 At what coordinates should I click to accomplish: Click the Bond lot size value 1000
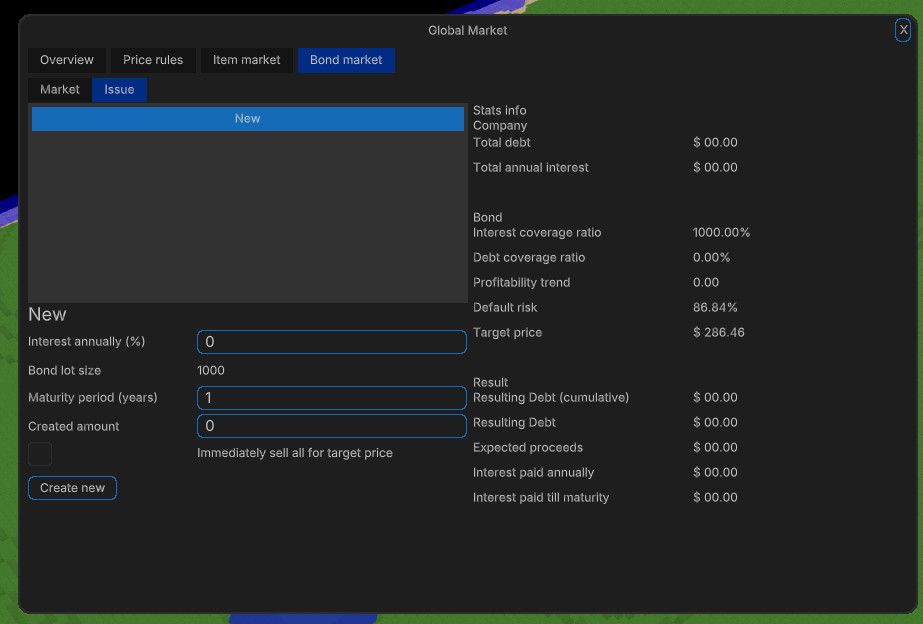click(x=211, y=370)
